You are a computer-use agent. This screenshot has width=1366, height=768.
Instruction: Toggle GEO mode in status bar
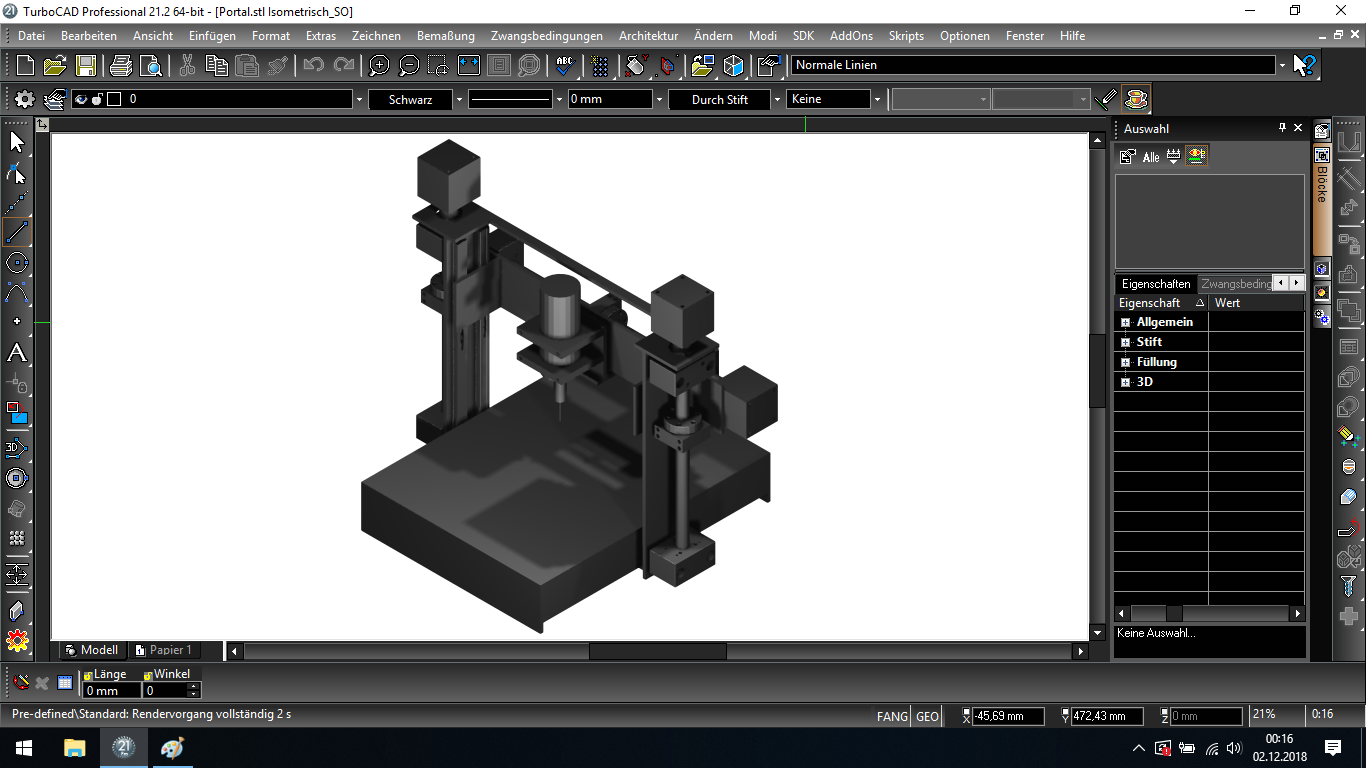[928, 716]
